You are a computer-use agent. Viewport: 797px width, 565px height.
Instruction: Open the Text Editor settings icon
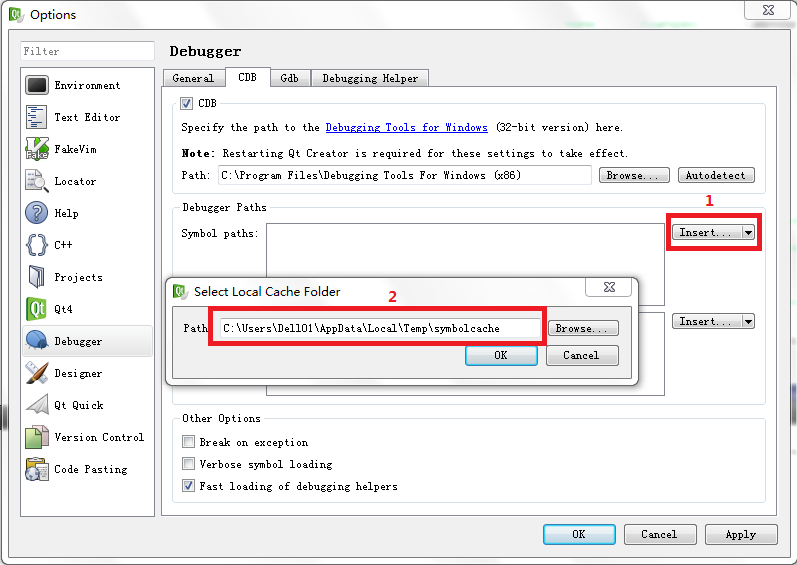pyautogui.click(x=37, y=118)
